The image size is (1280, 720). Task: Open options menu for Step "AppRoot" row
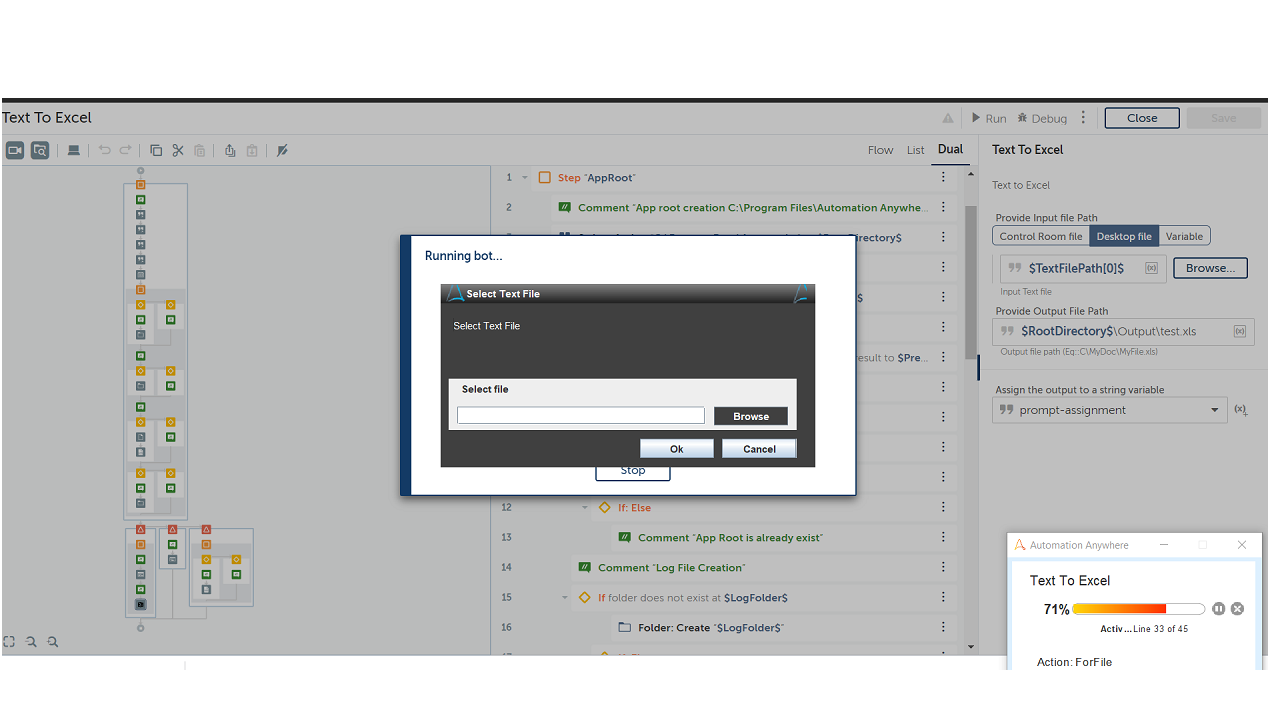coord(943,177)
